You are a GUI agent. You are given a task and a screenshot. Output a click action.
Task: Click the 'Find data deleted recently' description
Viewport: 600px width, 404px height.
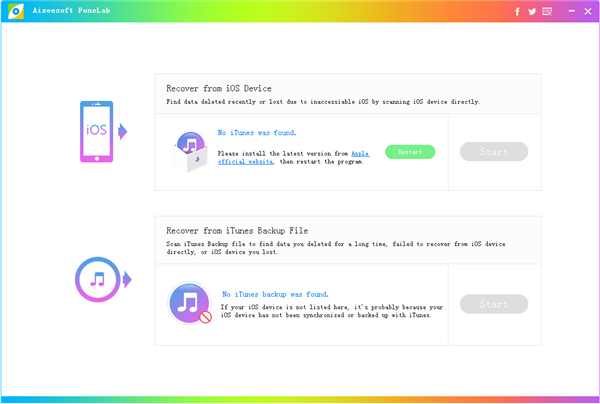pos(323,102)
